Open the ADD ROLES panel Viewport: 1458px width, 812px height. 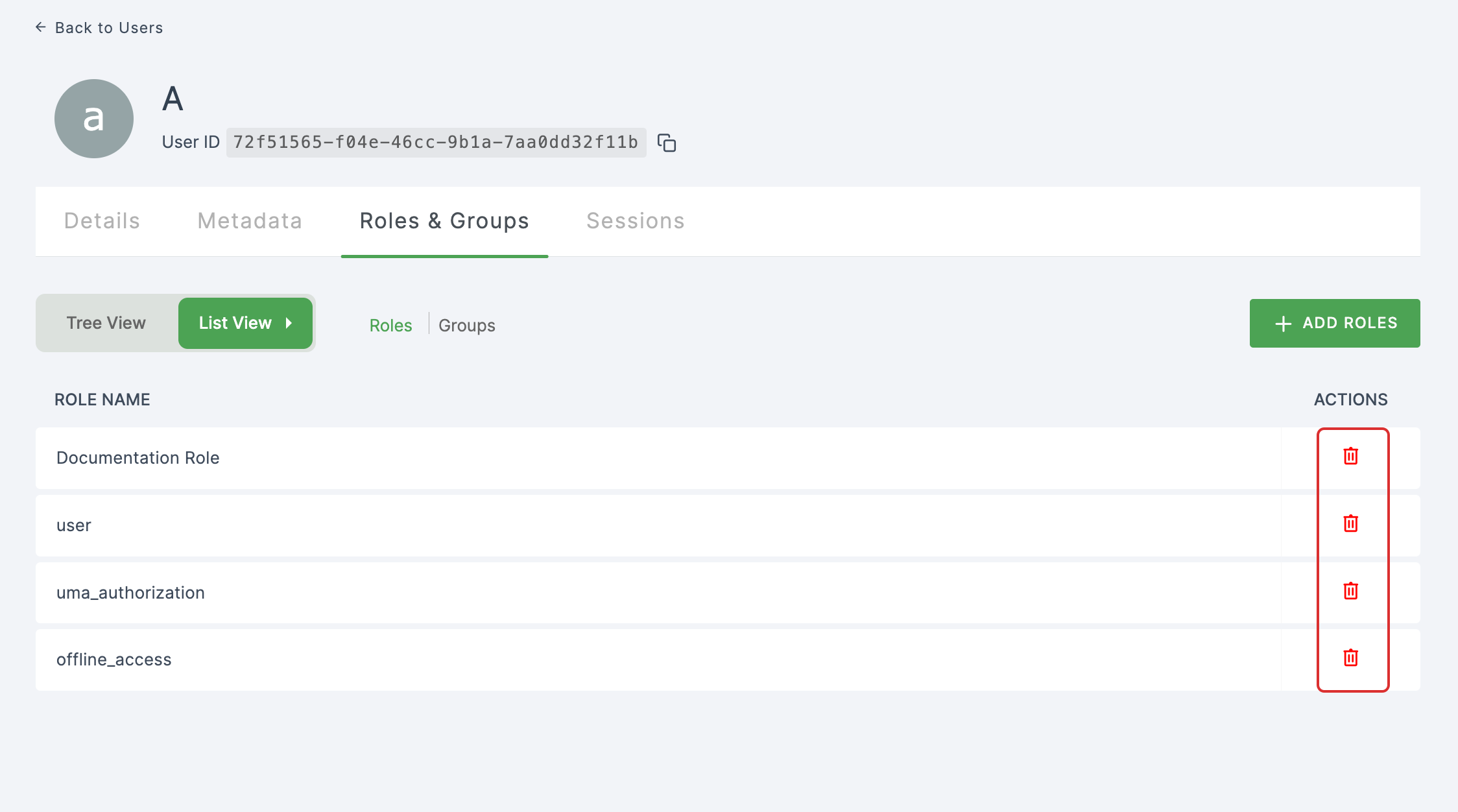(x=1335, y=322)
